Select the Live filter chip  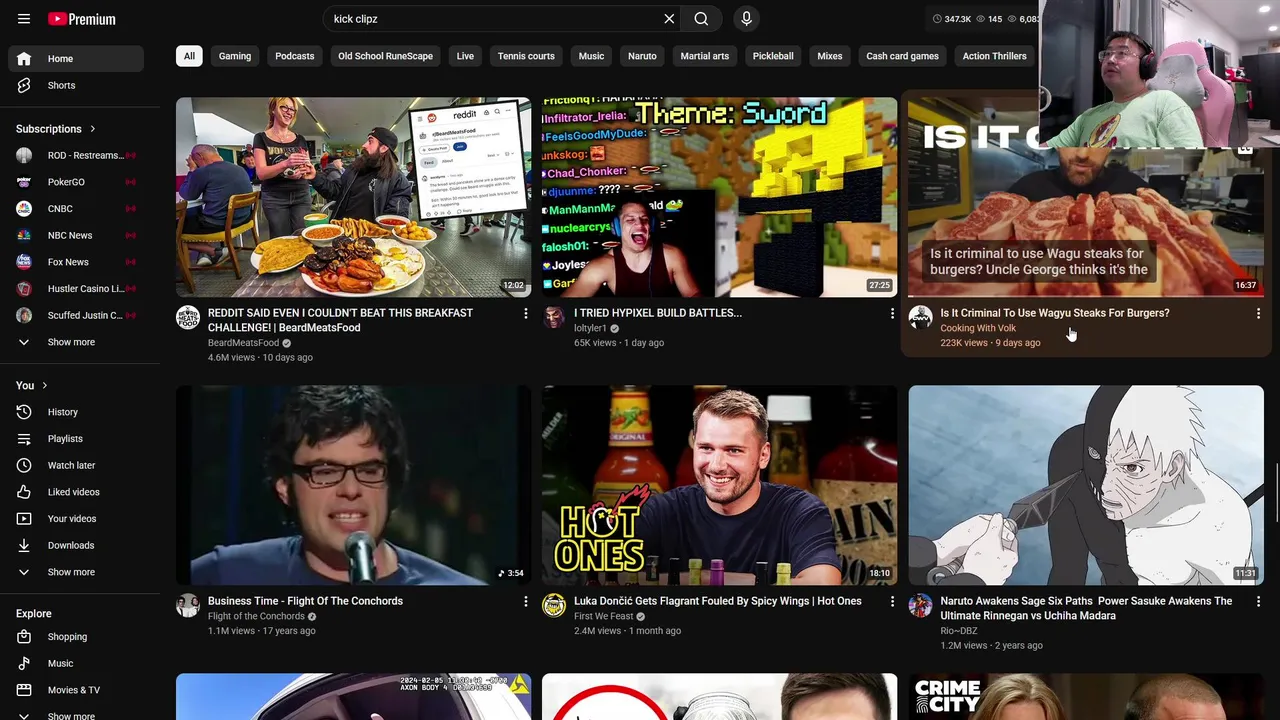(x=465, y=56)
